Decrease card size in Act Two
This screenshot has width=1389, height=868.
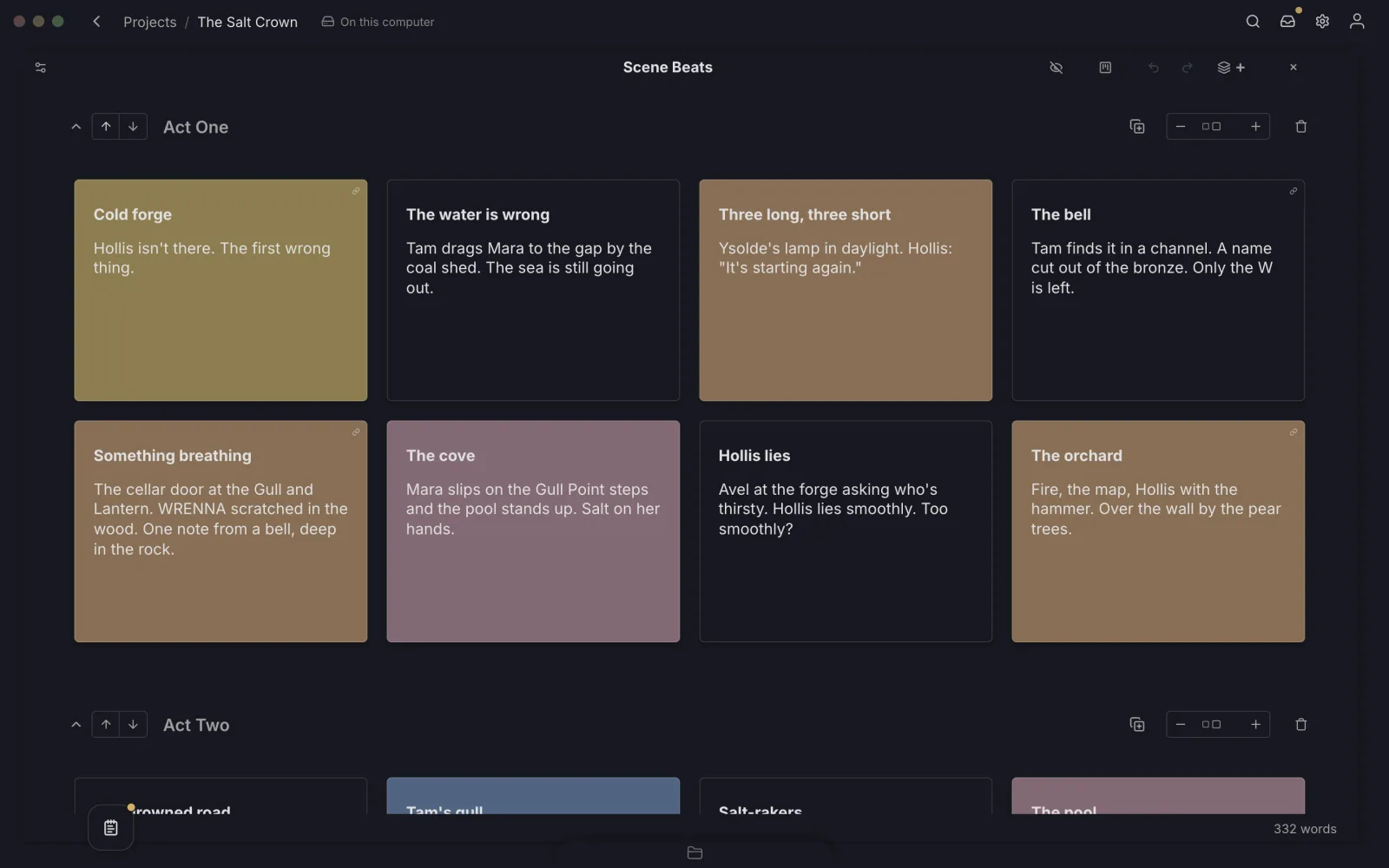point(1181,725)
